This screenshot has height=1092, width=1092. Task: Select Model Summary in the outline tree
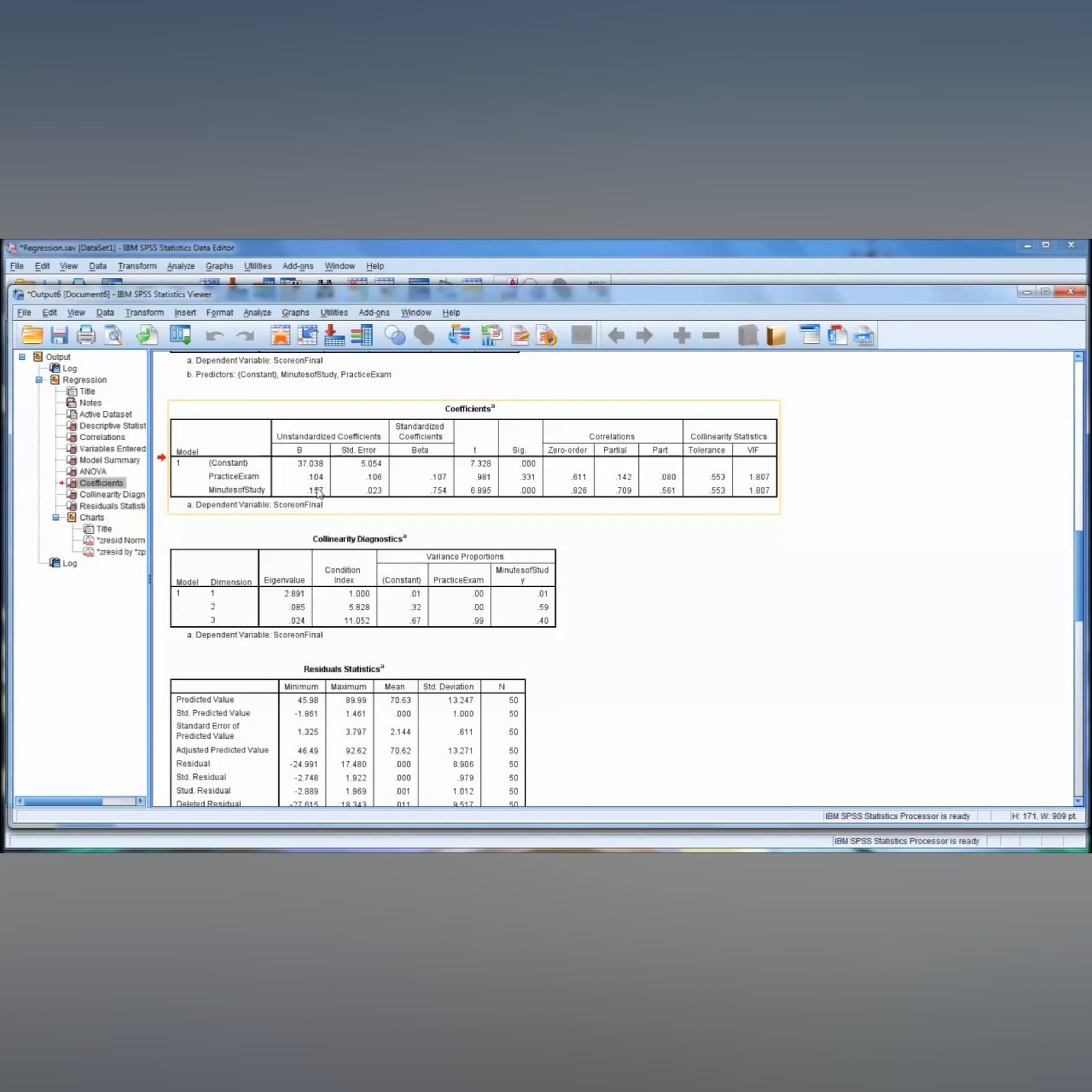(x=110, y=460)
